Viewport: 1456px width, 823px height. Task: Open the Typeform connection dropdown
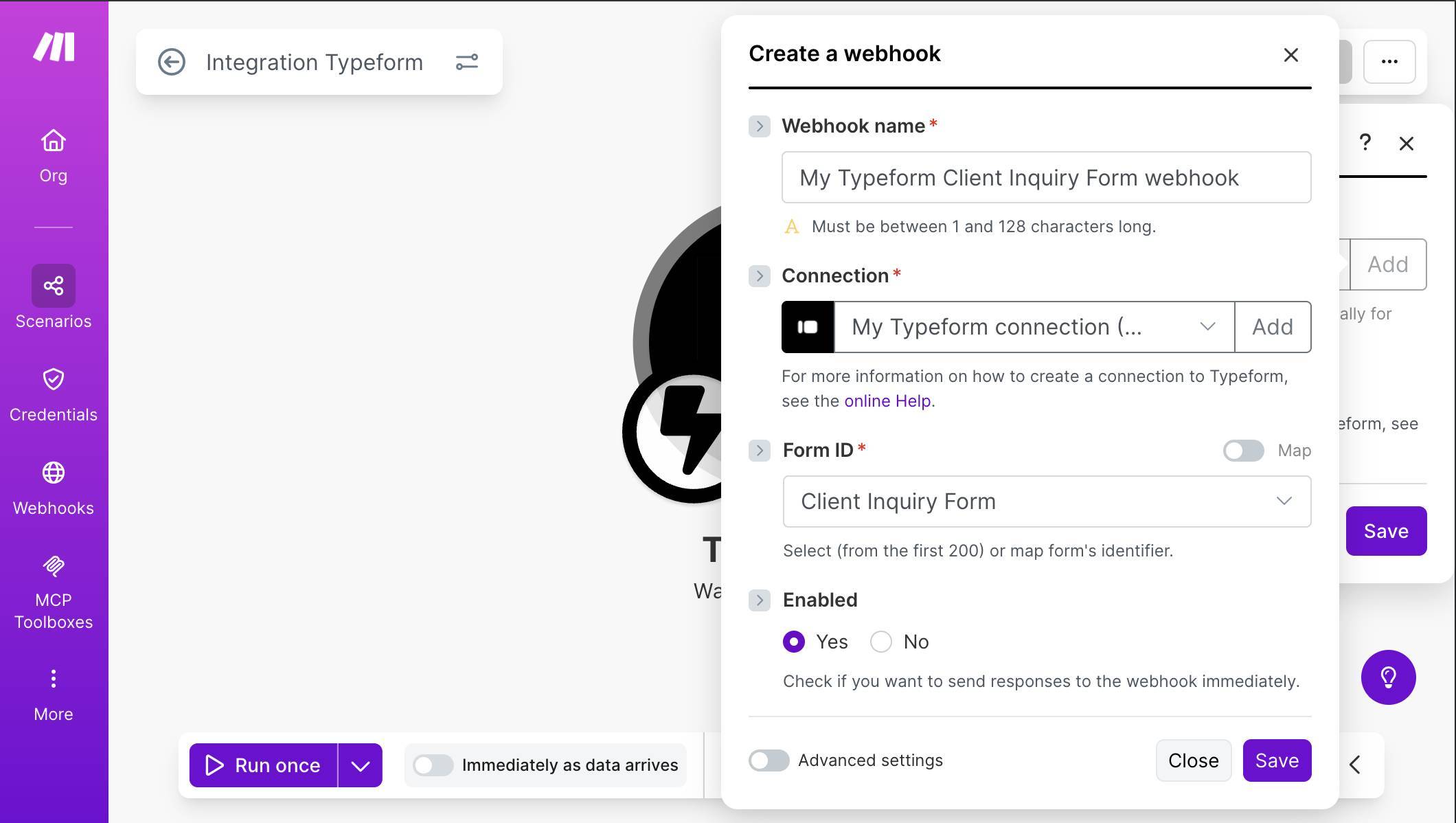click(x=1207, y=327)
